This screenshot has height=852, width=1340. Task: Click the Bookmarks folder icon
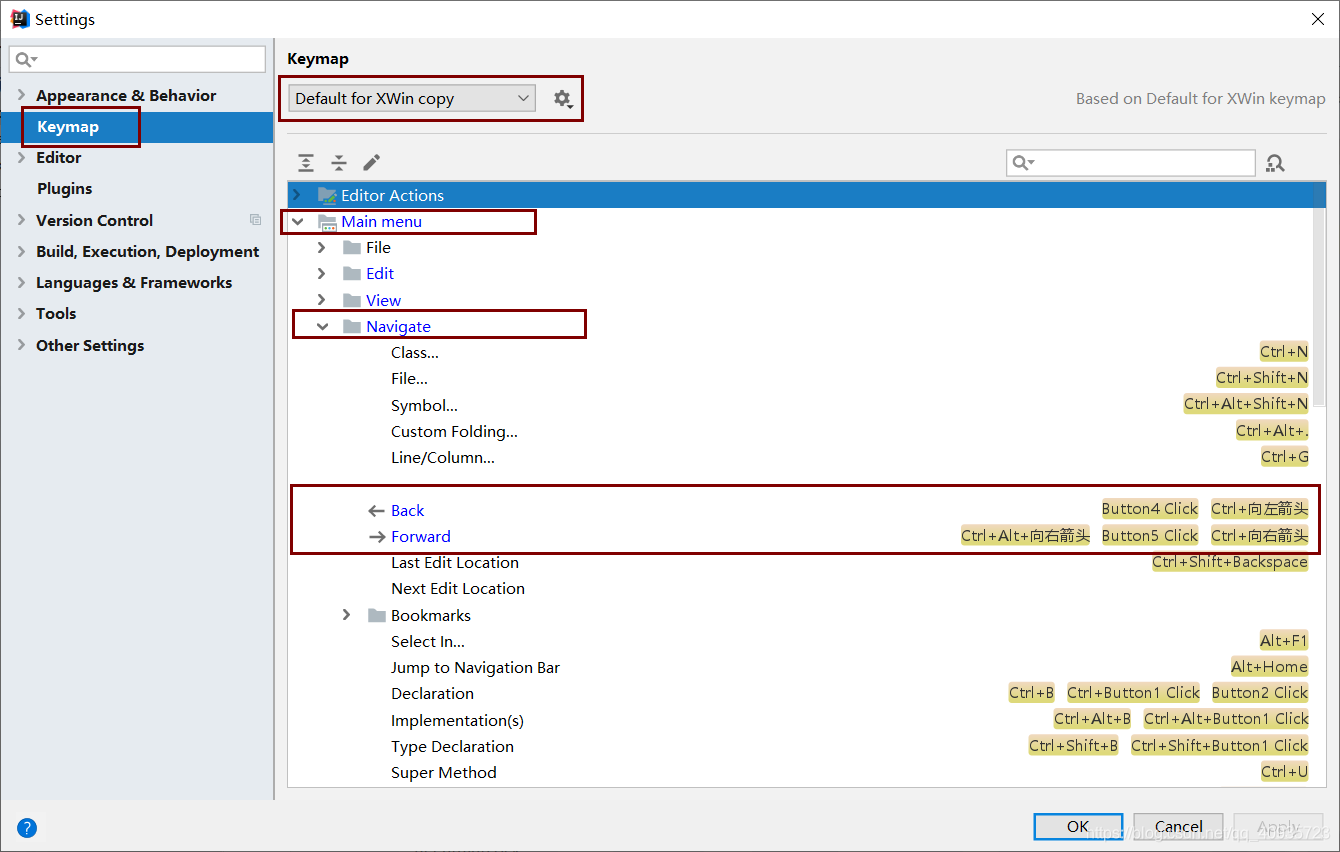(x=377, y=616)
